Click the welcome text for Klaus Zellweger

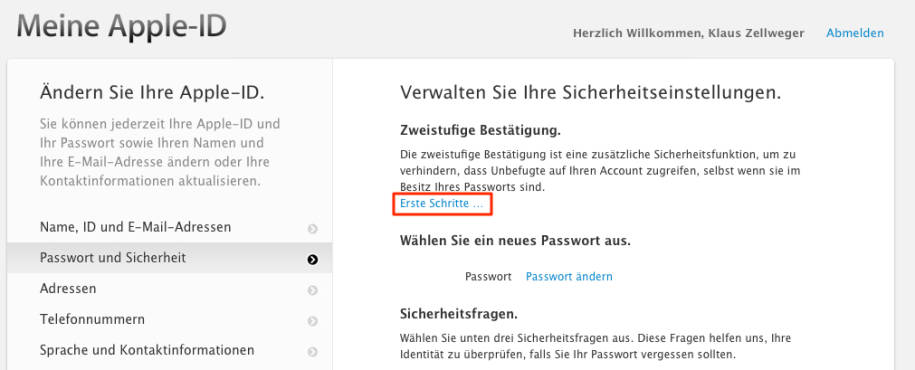pos(689,33)
